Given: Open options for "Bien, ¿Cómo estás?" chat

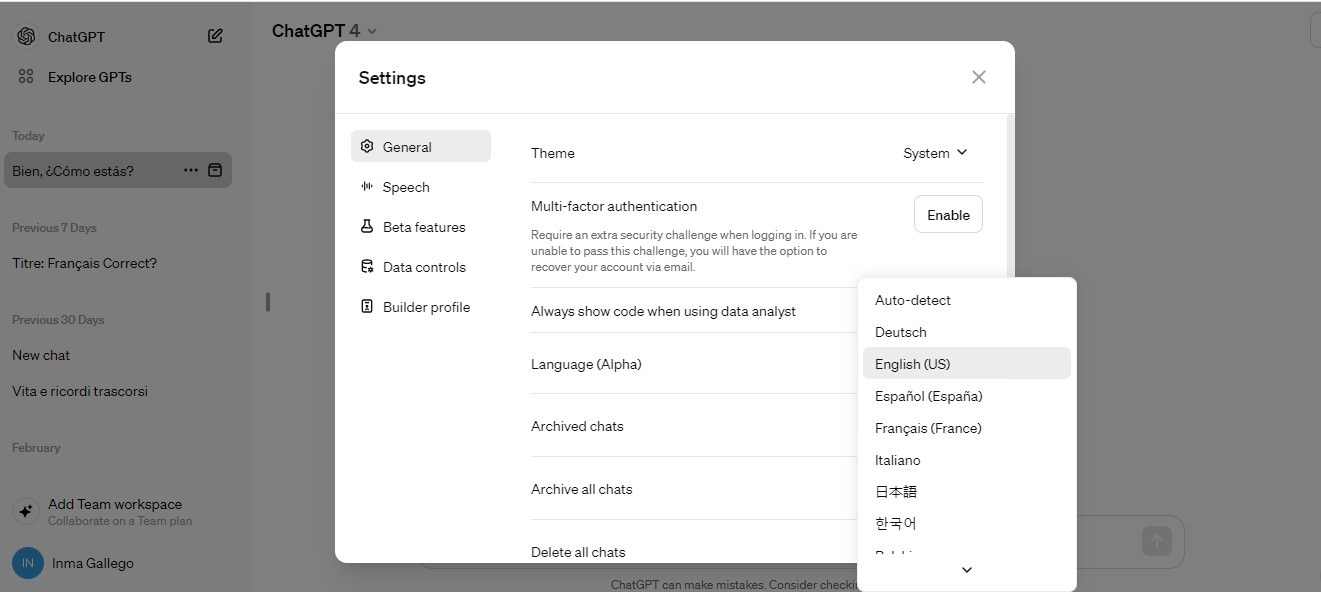Looking at the screenshot, I should click(191, 170).
